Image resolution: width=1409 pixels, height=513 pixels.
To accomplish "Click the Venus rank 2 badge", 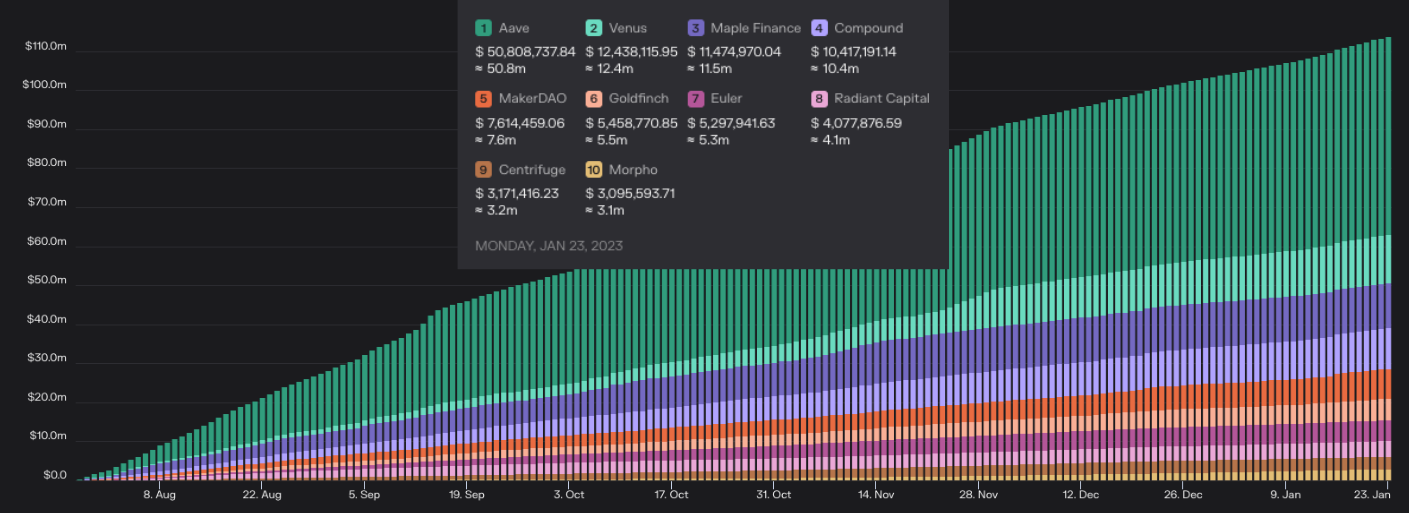I will (x=593, y=28).
